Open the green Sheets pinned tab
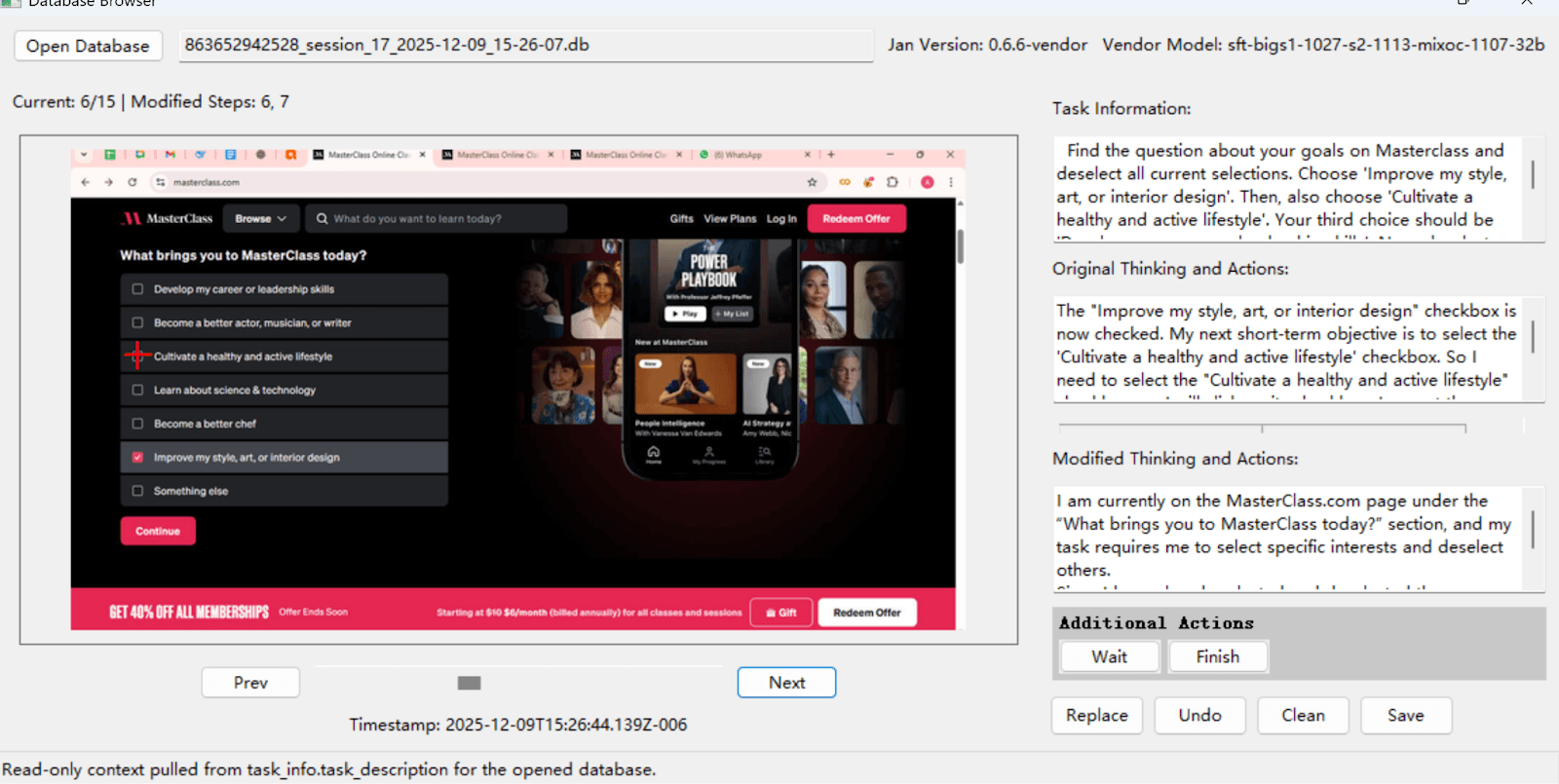The height and width of the screenshot is (784, 1559). (110, 155)
